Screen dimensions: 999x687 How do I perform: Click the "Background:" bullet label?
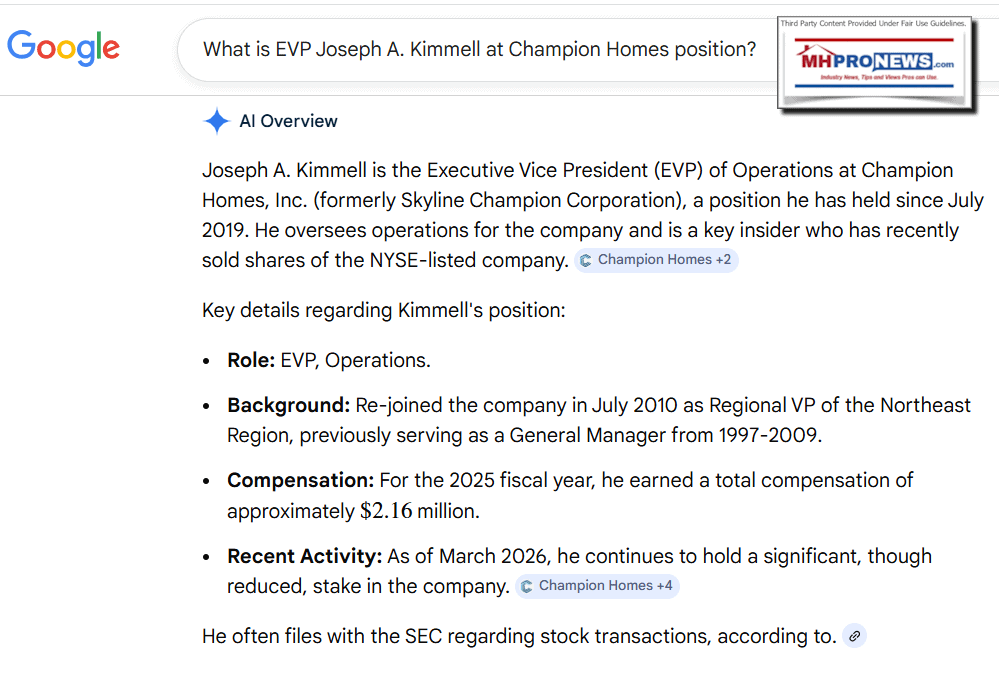(288, 406)
